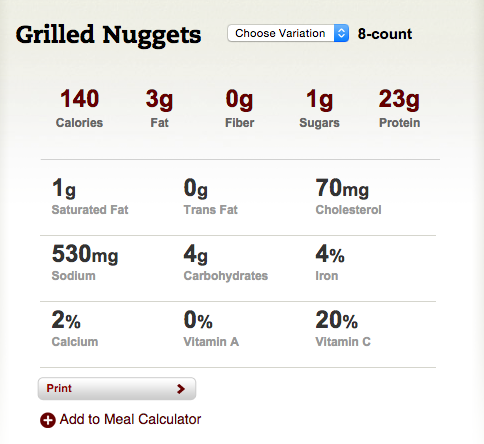Click the 530mg Sodium entry
Image resolution: width=484 pixels, height=444 pixels.
(x=85, y=262)
